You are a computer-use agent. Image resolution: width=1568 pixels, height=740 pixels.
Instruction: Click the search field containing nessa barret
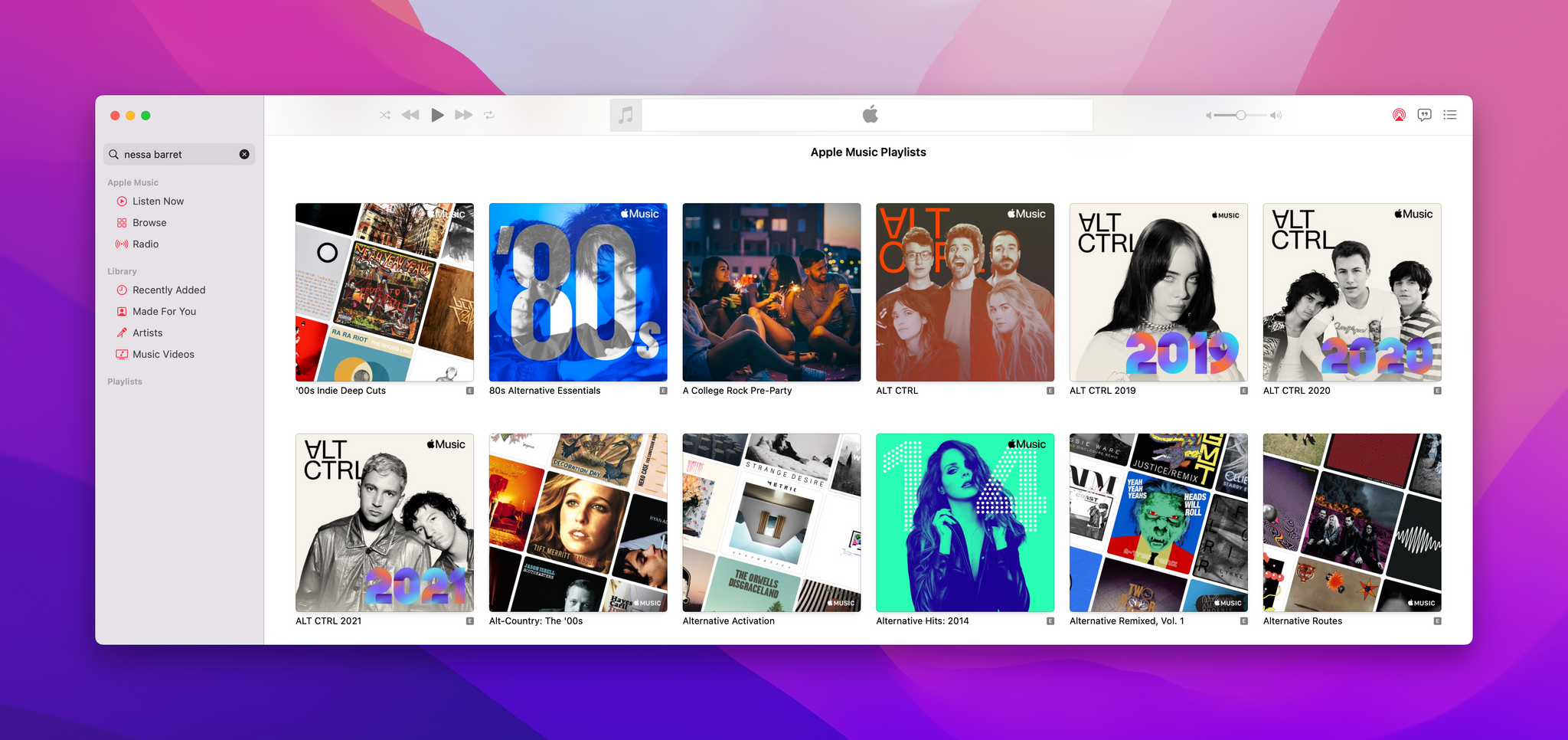pos(179,154)
